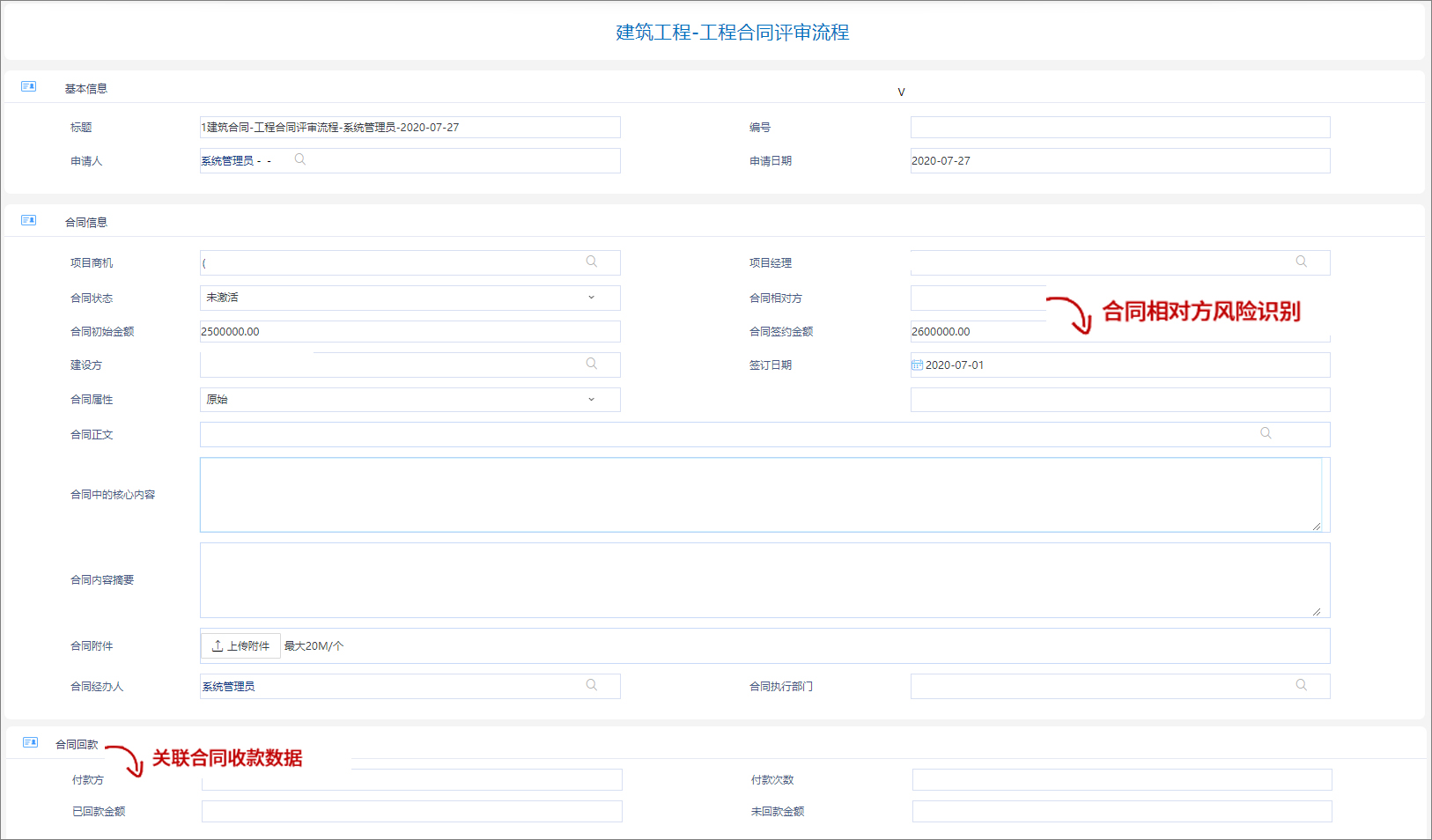Focus the 已回款金额 input field
Screen dimensions: 1432x840
(x=412, y=811)
